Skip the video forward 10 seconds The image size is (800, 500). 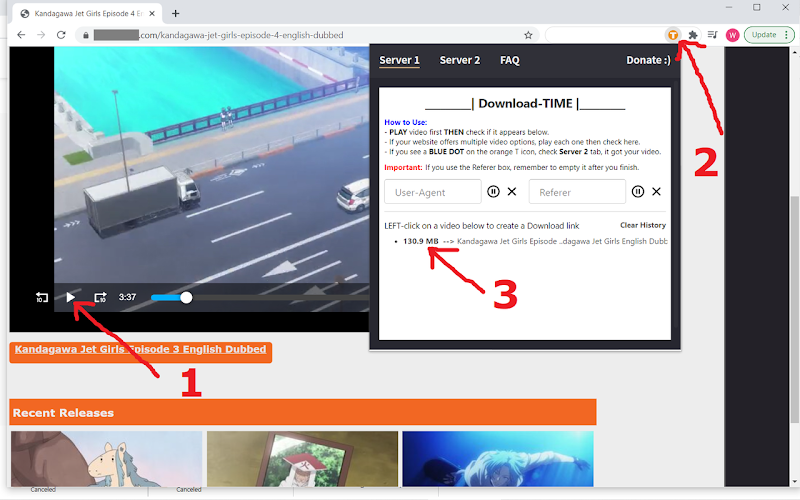point(101,297)
